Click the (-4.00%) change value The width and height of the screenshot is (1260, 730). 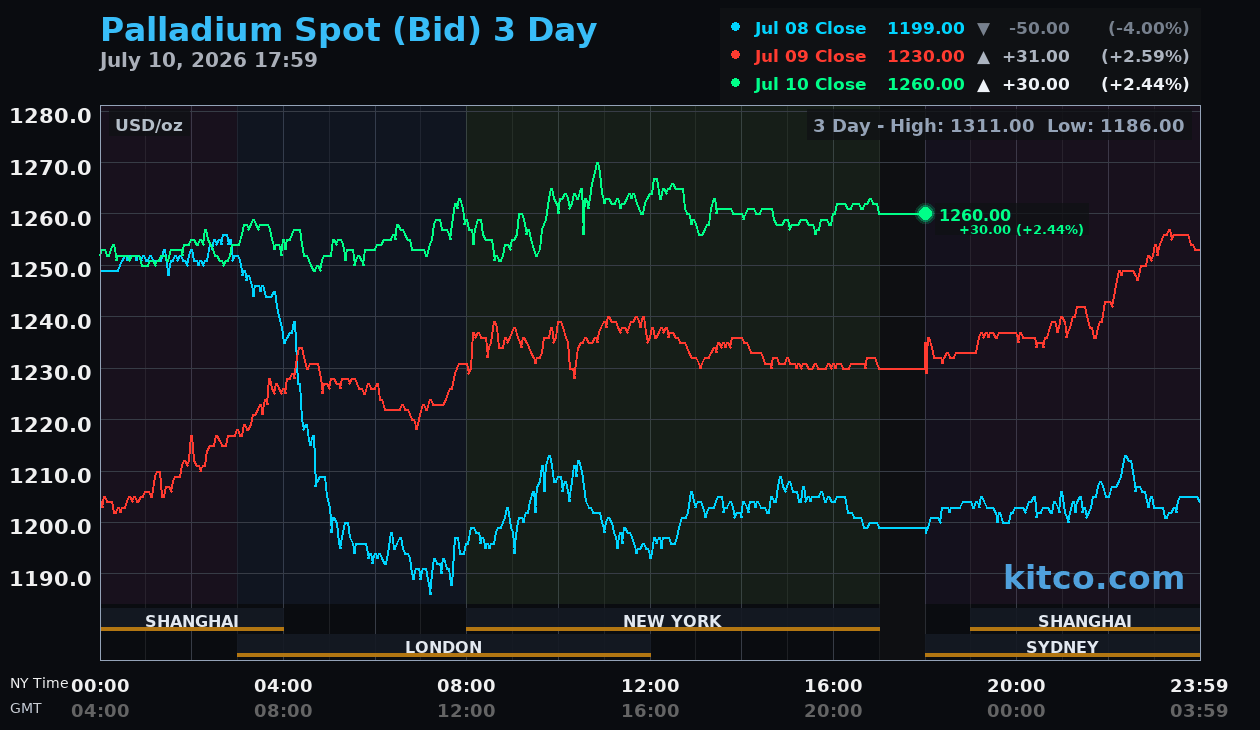click(1148, 28)
